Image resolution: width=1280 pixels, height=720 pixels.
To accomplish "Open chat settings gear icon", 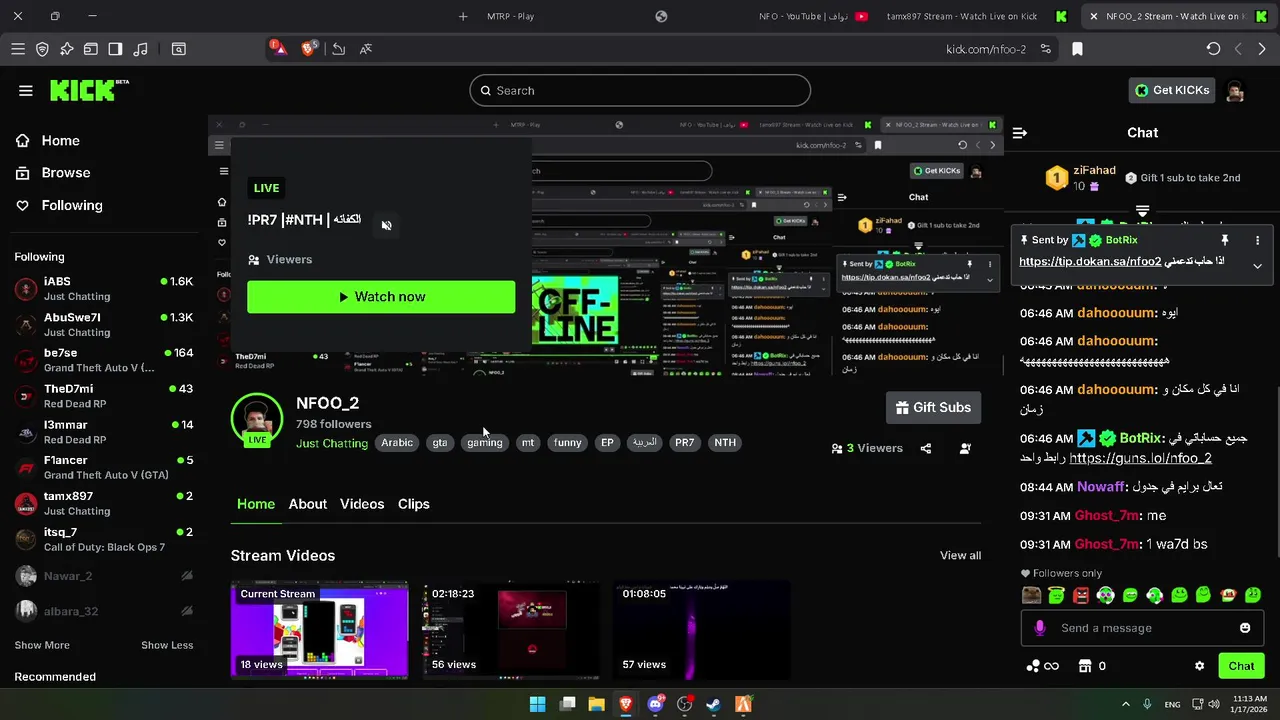I will [1200, 666].
